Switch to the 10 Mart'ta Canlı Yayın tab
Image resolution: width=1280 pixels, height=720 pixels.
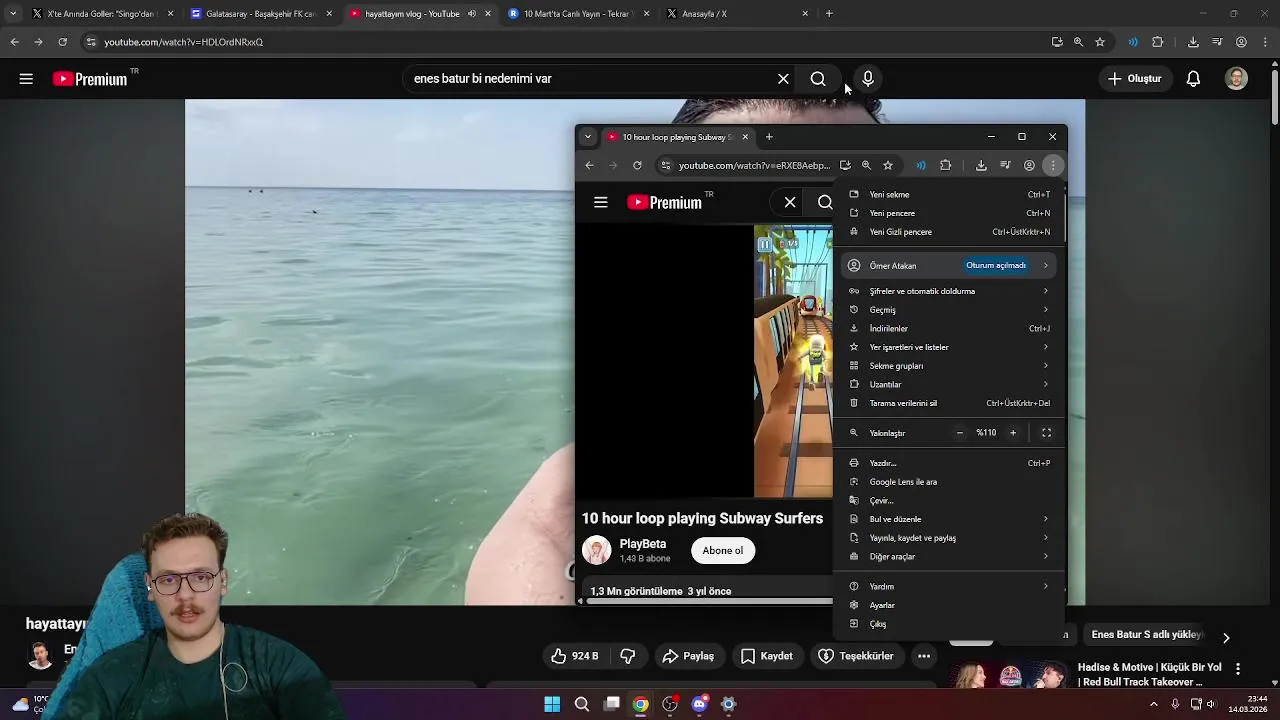tap(579, 14)
